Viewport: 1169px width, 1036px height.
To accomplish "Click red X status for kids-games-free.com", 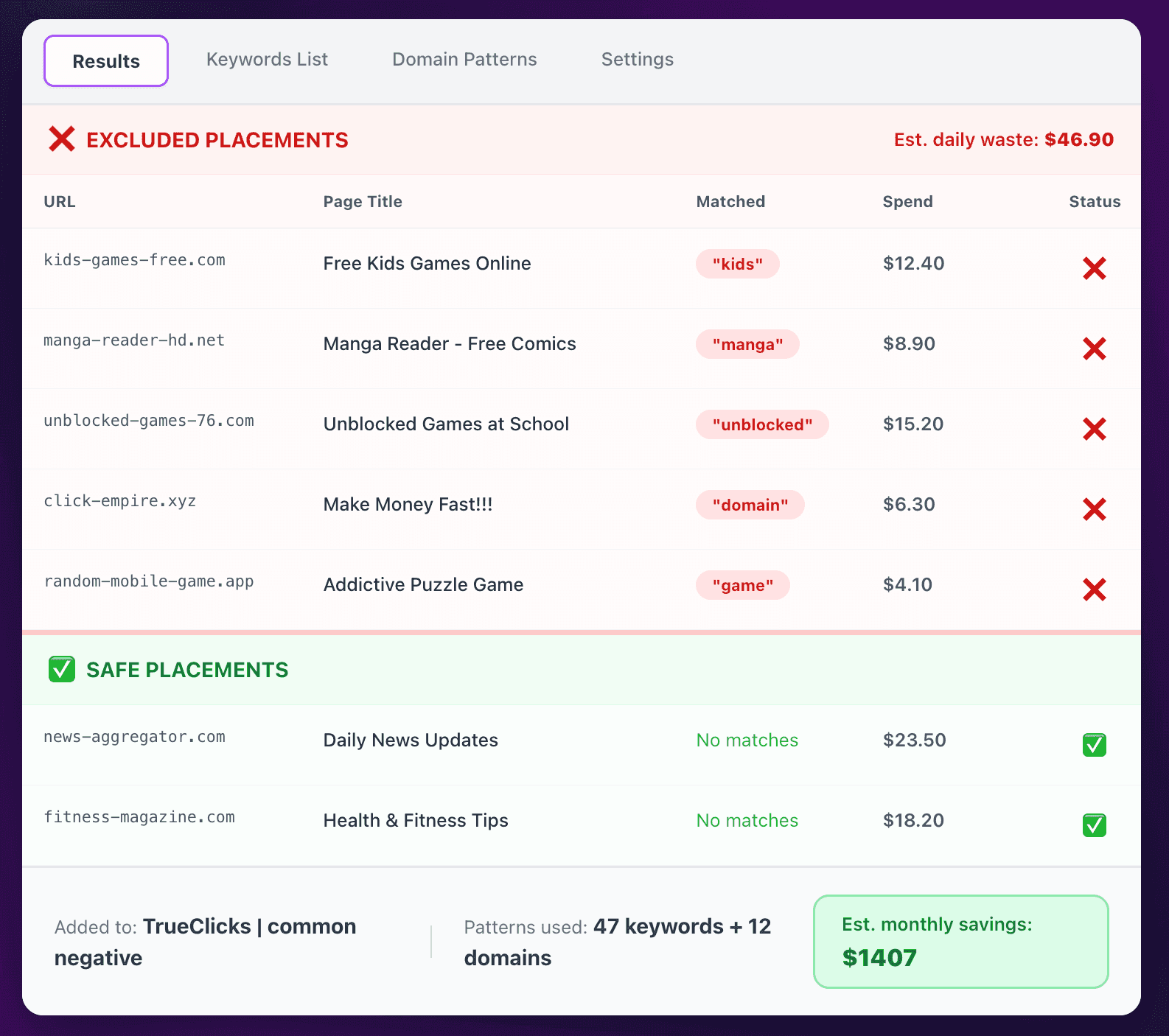I will click(1094, 268).
